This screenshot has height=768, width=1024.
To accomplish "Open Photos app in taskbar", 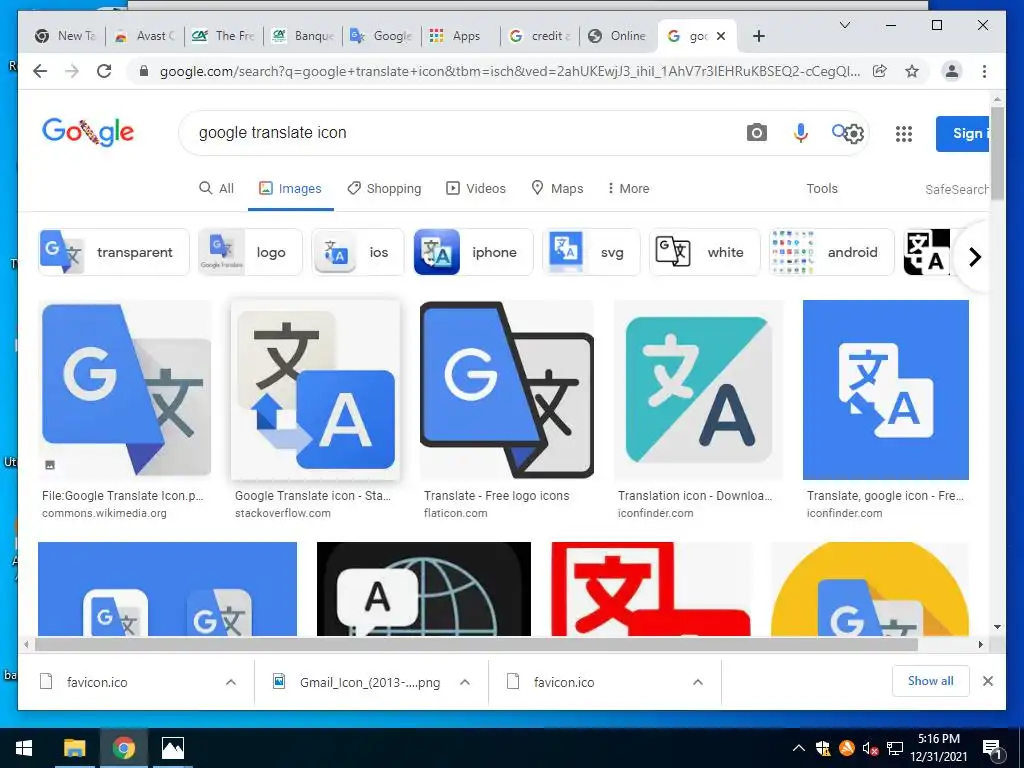I will click(x=172, y=748).
